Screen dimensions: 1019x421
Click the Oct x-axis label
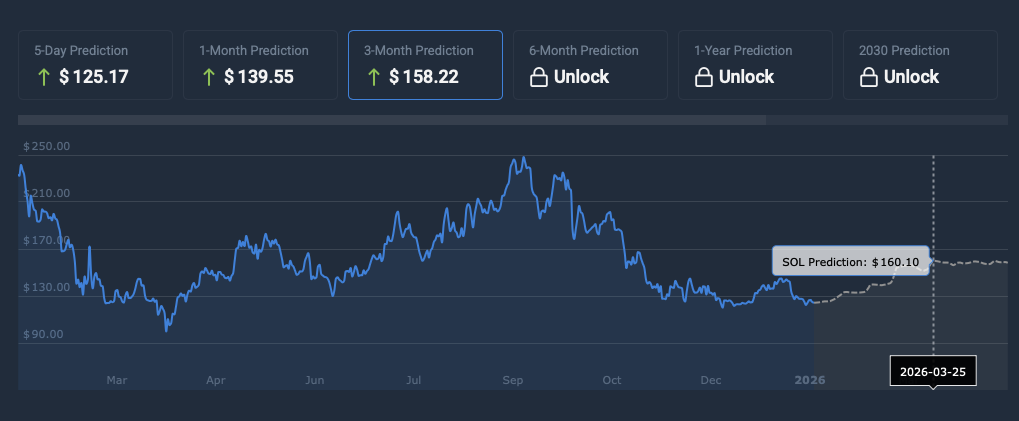click(x=612, y=380)
